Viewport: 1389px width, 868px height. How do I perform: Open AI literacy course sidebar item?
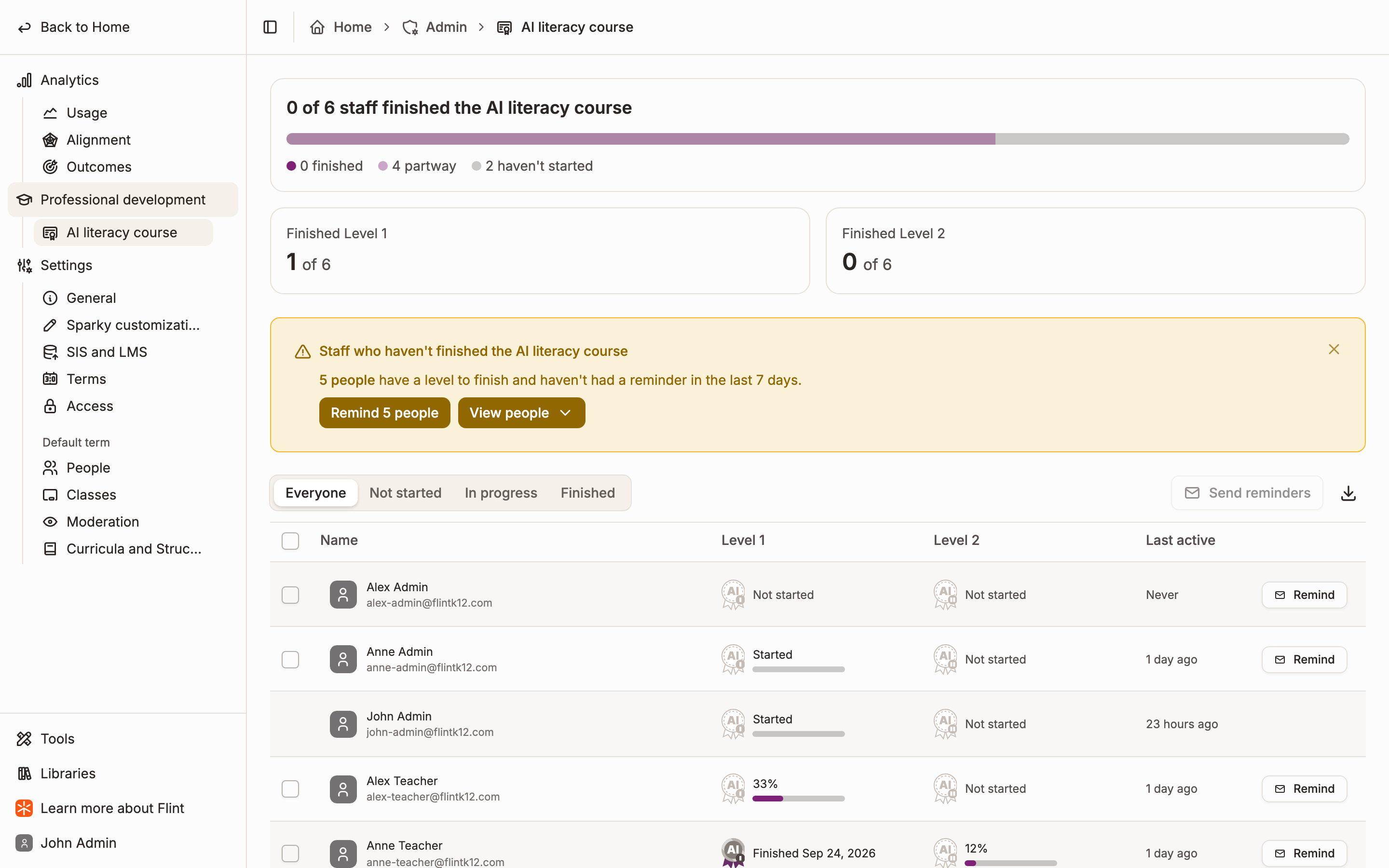click(x=123, y=232)
